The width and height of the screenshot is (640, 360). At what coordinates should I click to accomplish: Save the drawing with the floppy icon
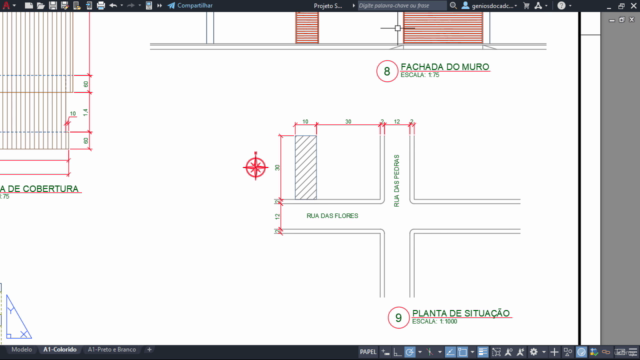click(53, 5)
